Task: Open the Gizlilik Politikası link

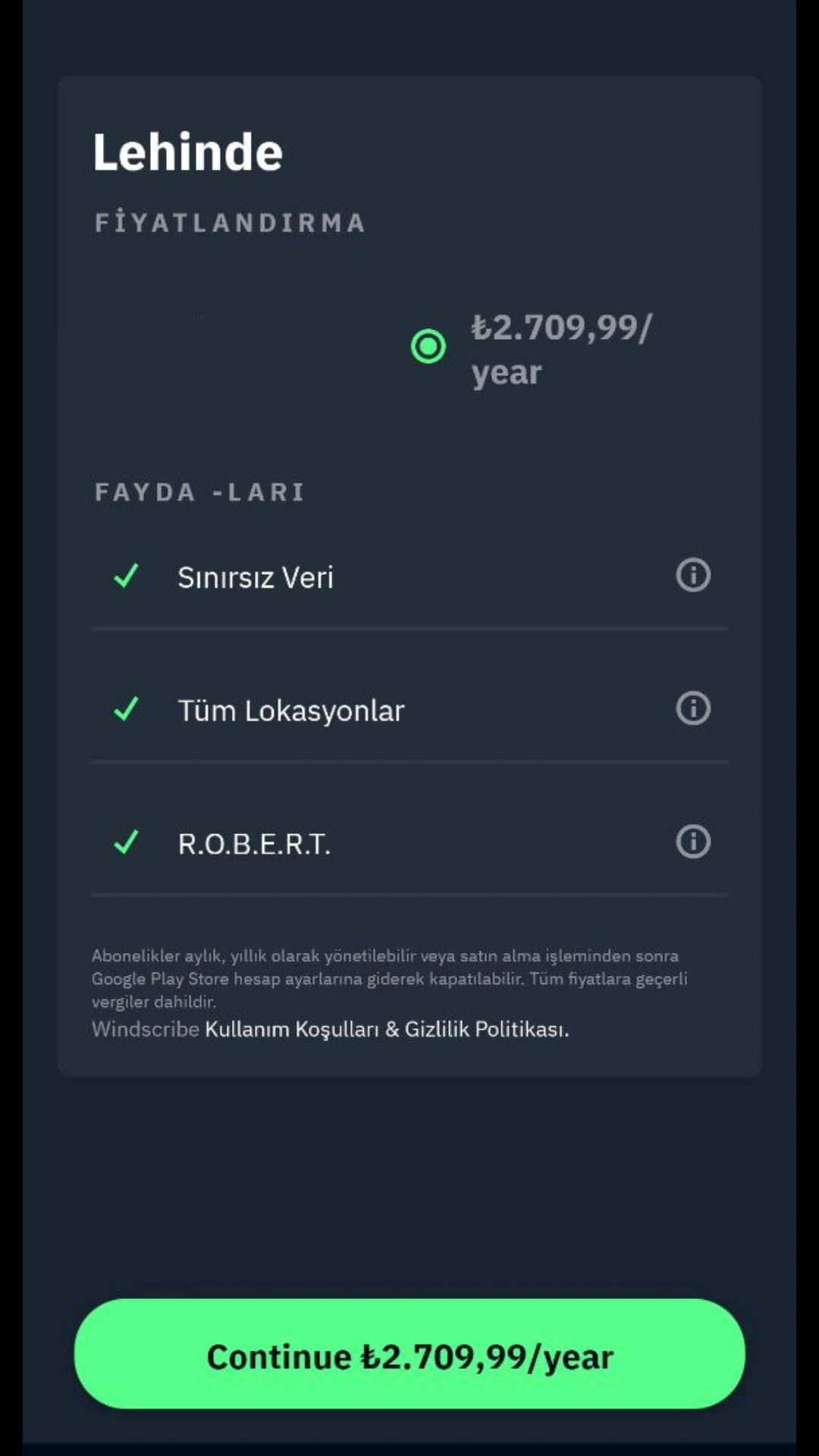Action: coord(486,1029)
